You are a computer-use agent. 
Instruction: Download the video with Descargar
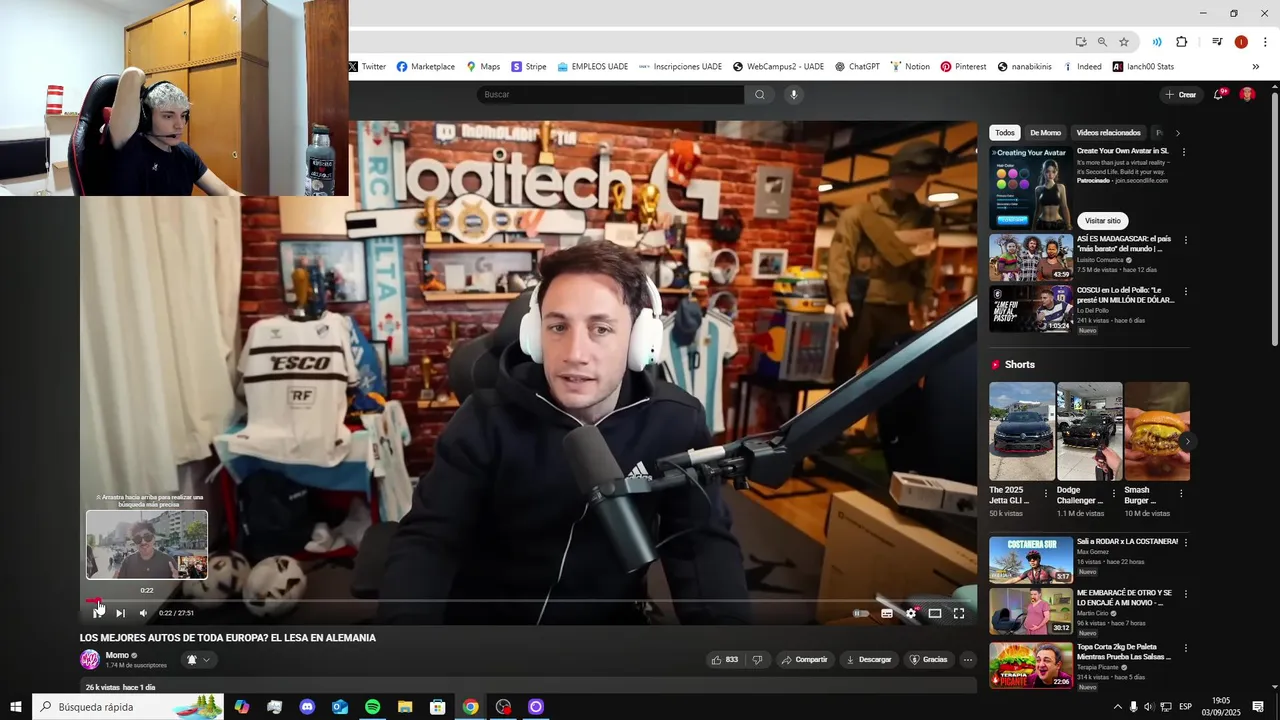[x=868, y=660]
